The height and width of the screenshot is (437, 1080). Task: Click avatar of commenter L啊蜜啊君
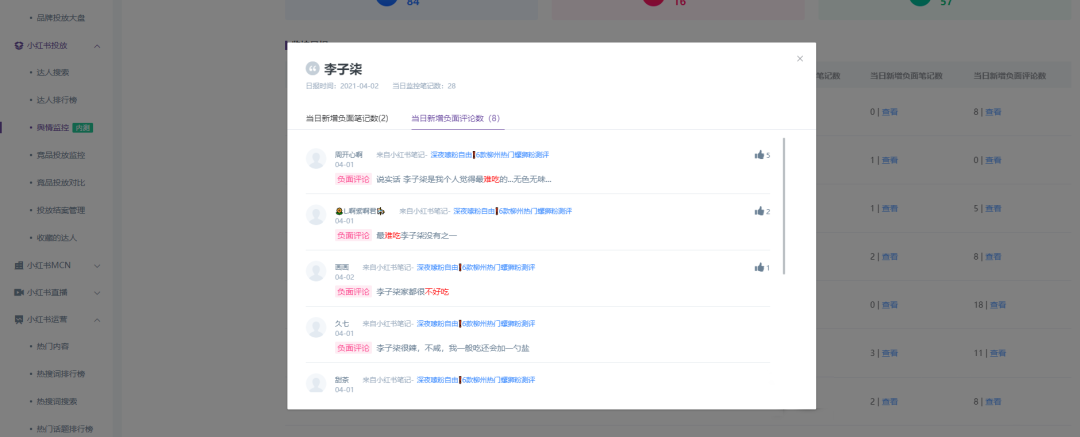tap(316, 214)
